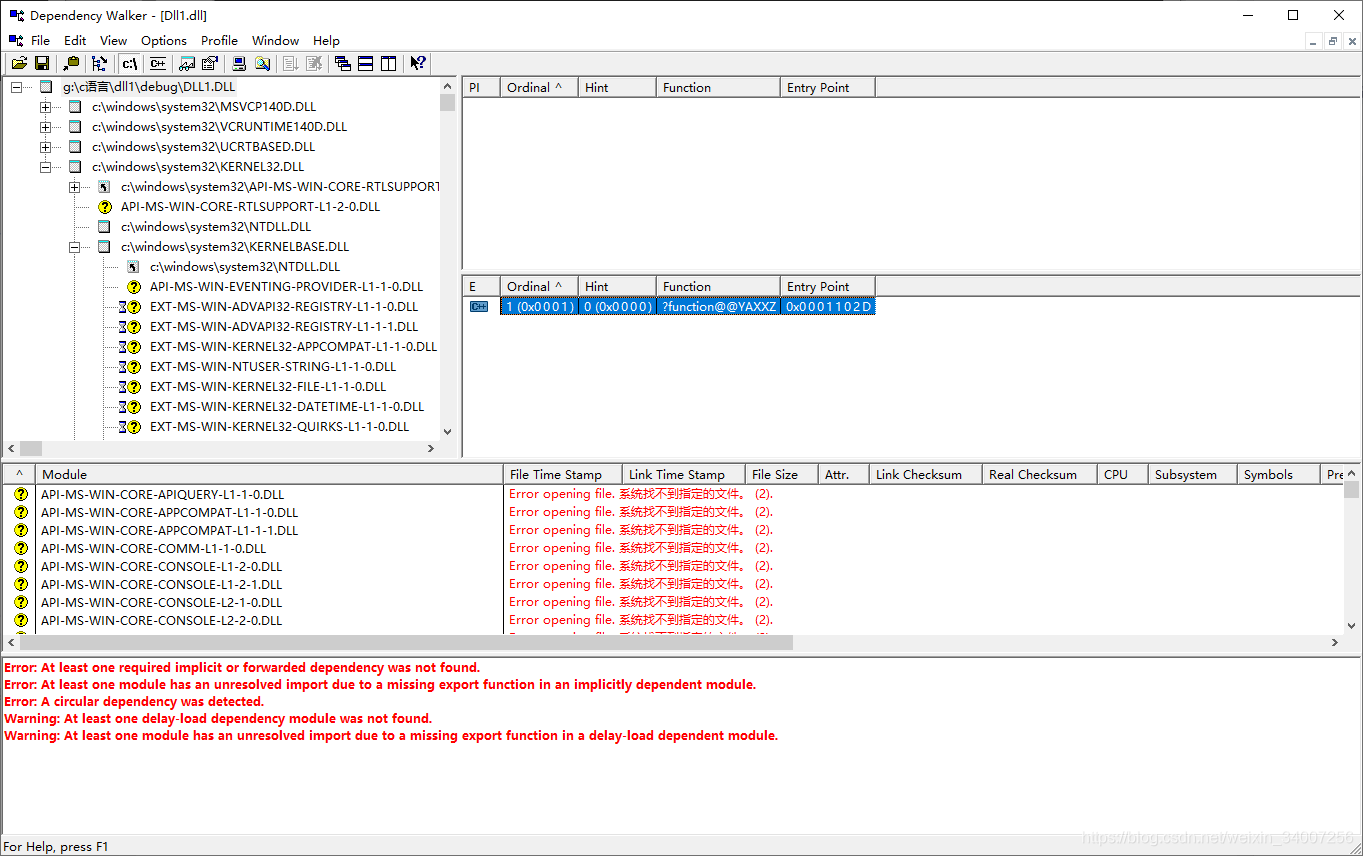Select c:\windows\system32\NTDLL.DLL under KERNEL32
Viewport: 1363px width, 856px height.
pos(215,227)
